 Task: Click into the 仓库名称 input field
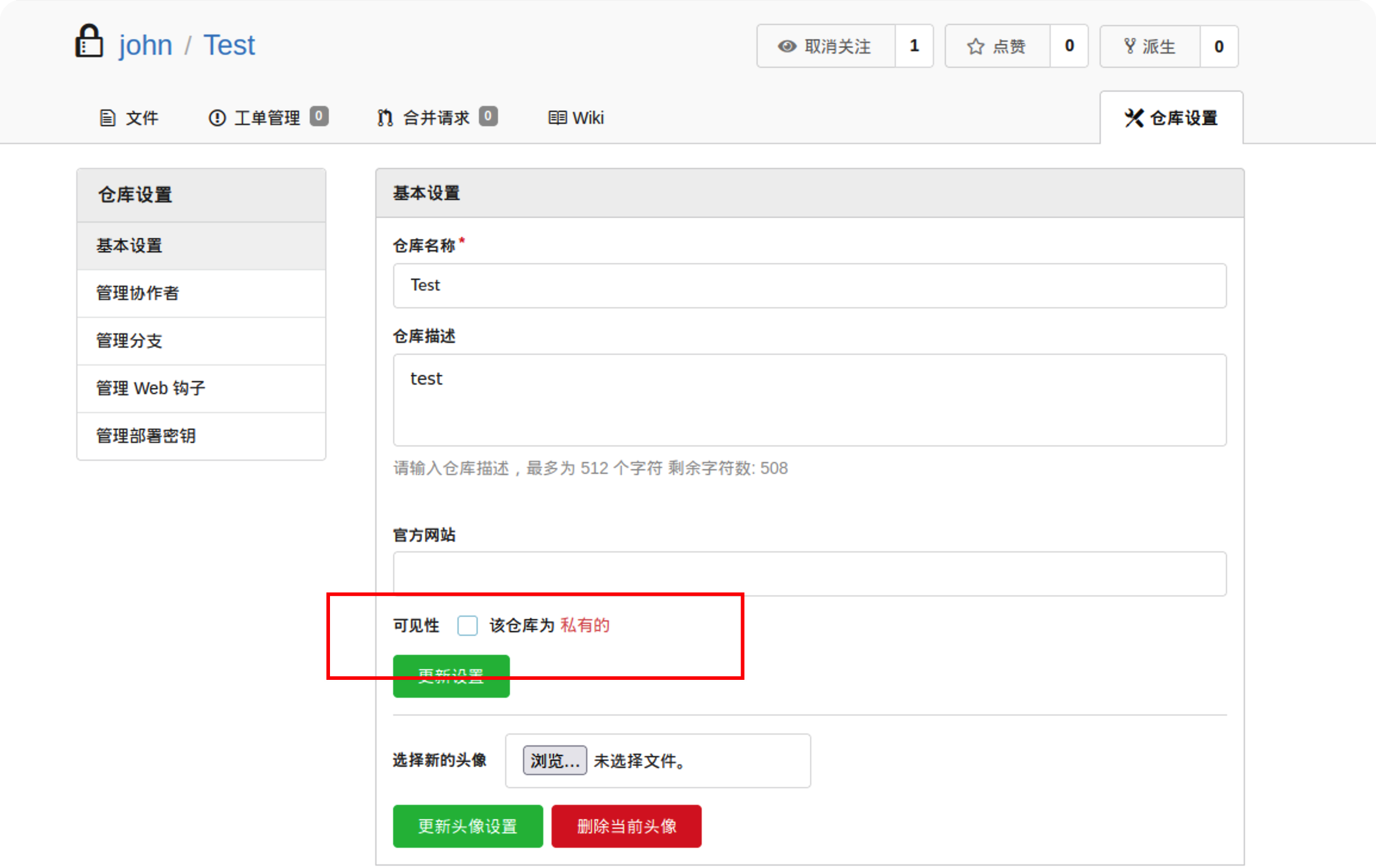coord(809,286)
